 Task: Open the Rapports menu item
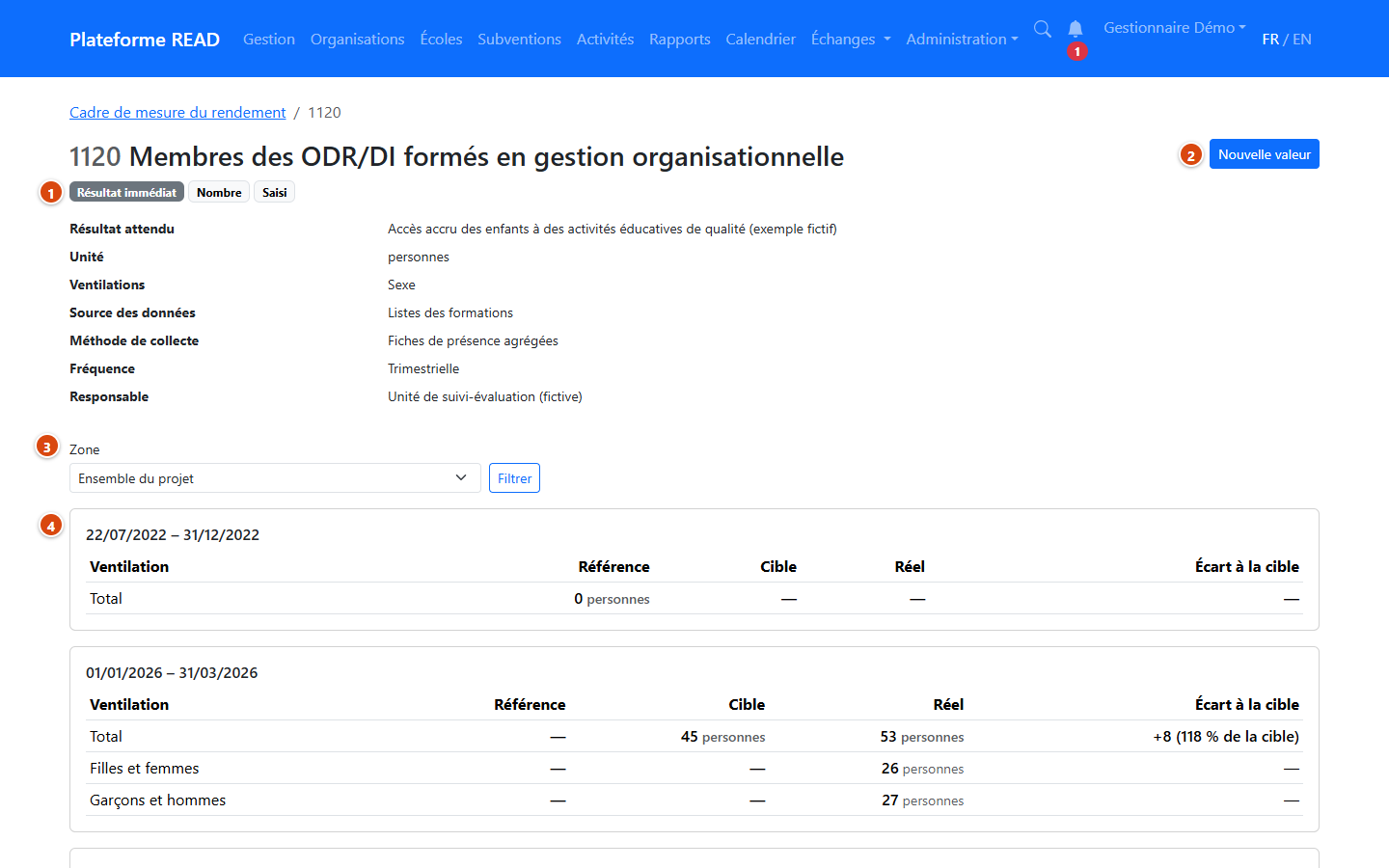tap(680, 40)
